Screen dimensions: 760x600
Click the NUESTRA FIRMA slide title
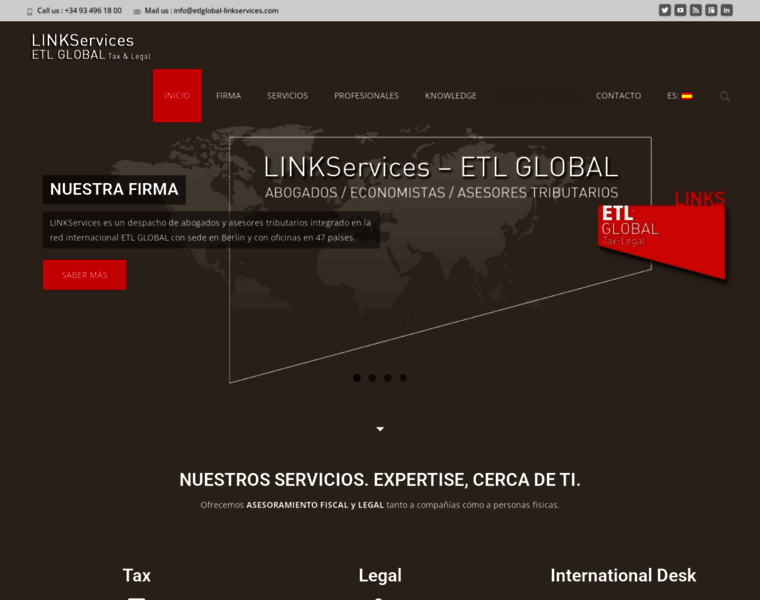click(x=114, y=189)
